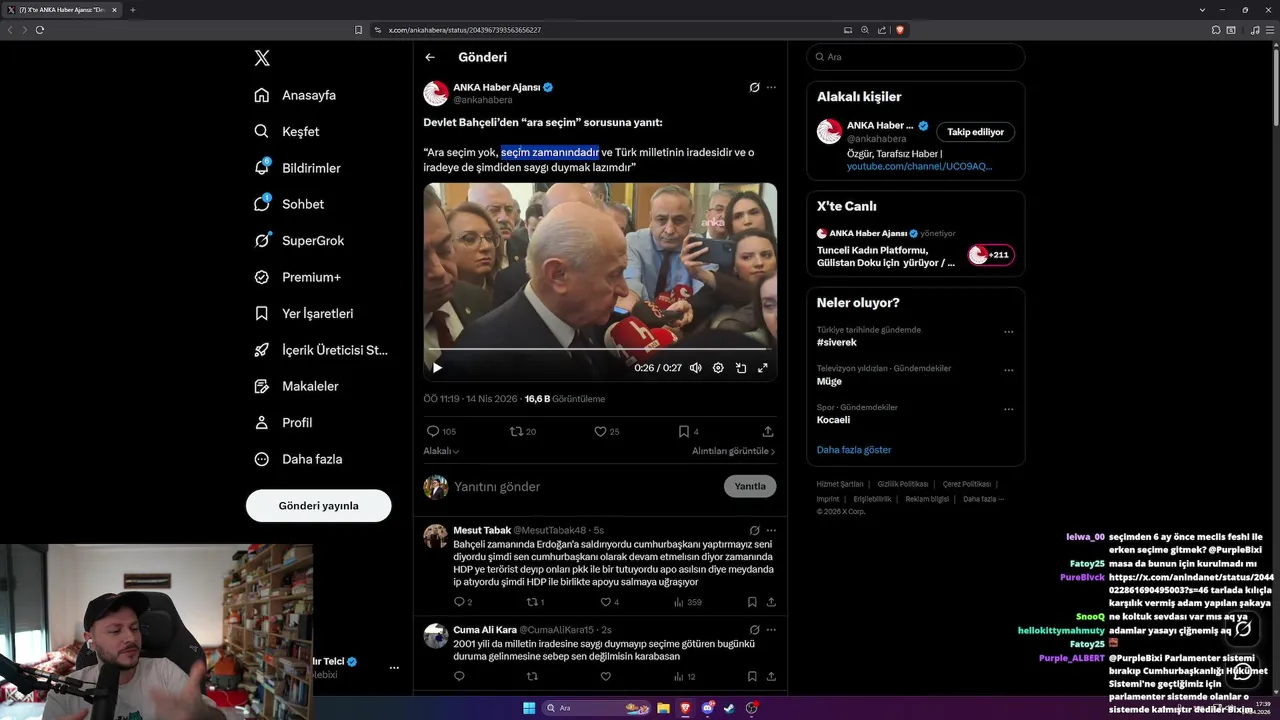Screen dimensions: 1280x720
Task: Open Steam from the taskbar
Action: [x=729, y=708]
